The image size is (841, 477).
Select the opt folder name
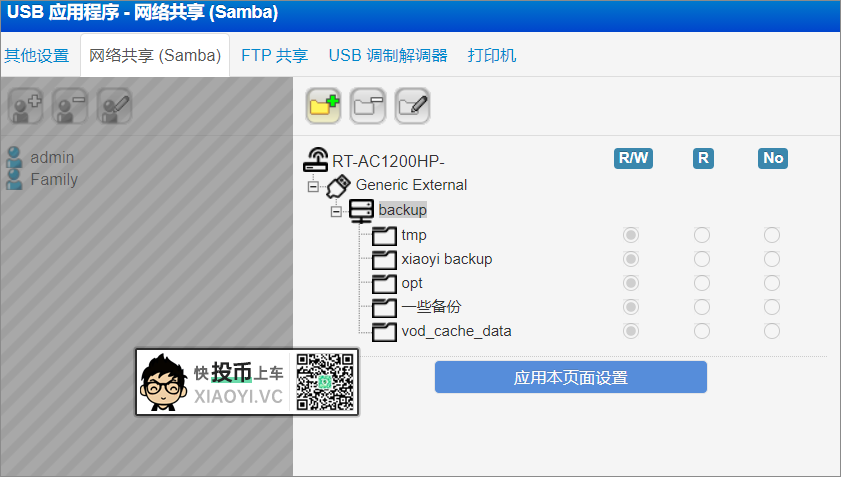(412, 283)
